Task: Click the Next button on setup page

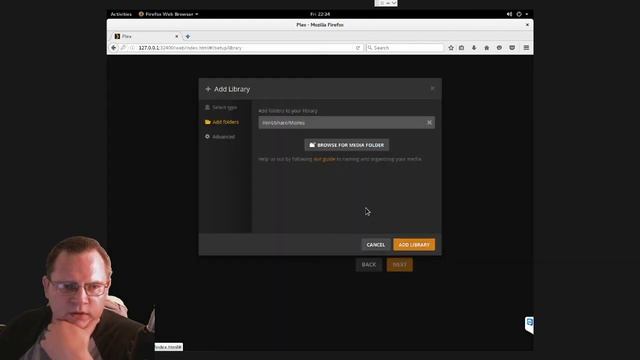Action: pos(400,264)
